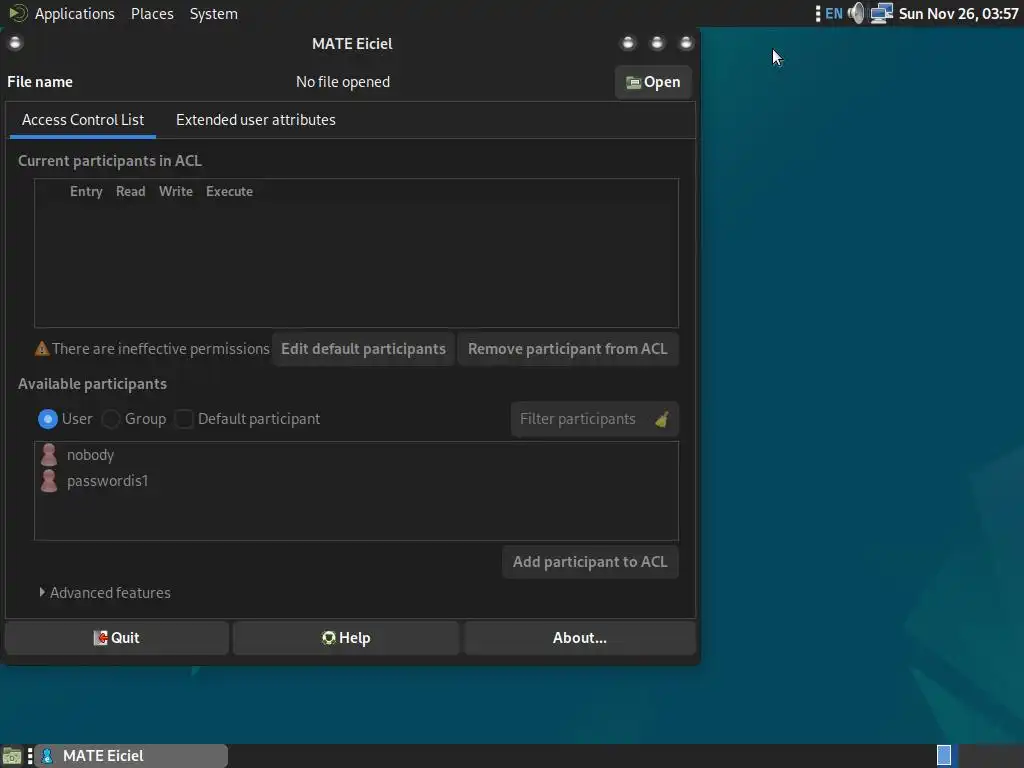Open the Help documentation
1024x768 pixels.
[x=346, y=638]
